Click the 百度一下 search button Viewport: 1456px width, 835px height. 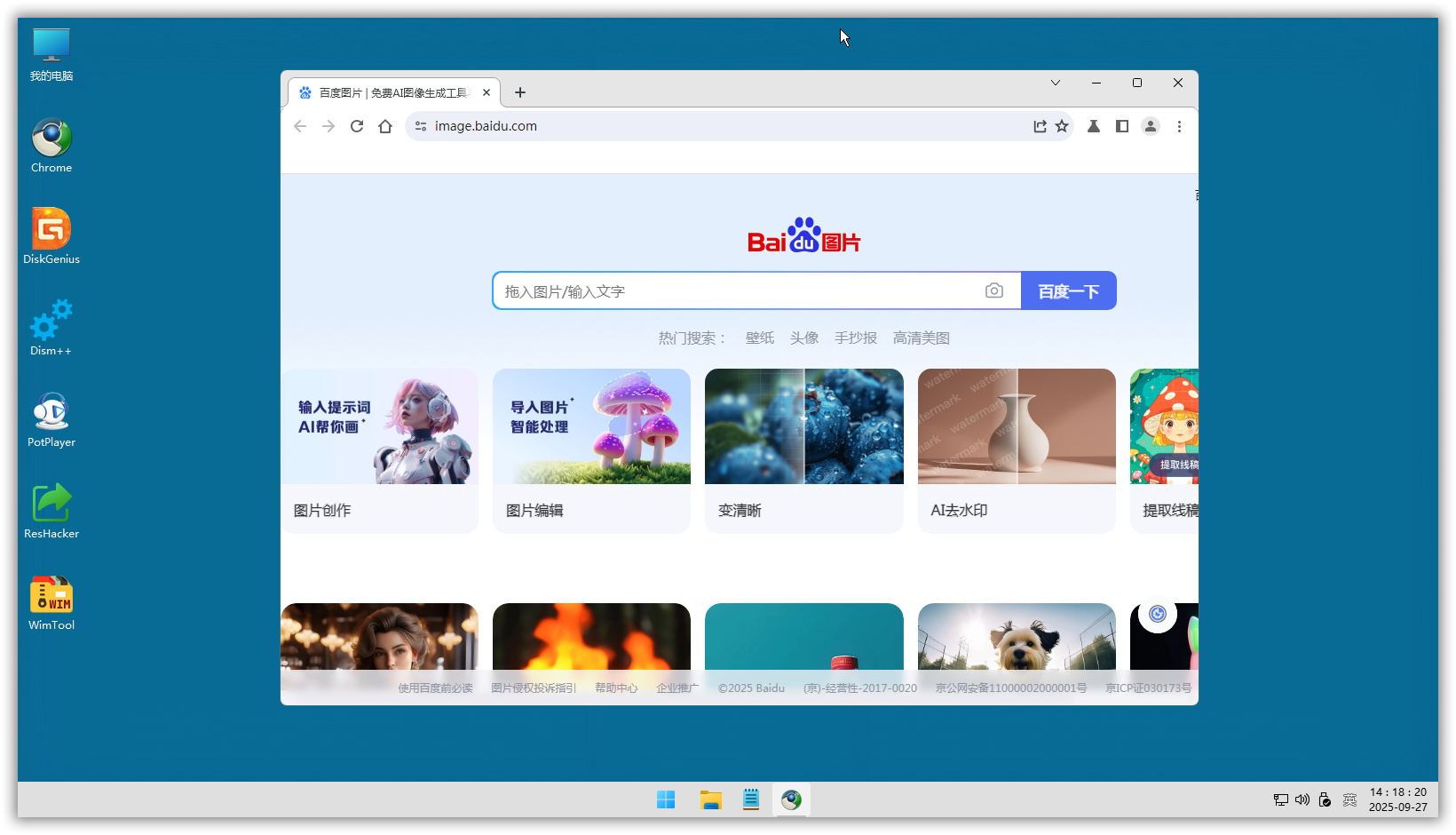[1069, 291]
